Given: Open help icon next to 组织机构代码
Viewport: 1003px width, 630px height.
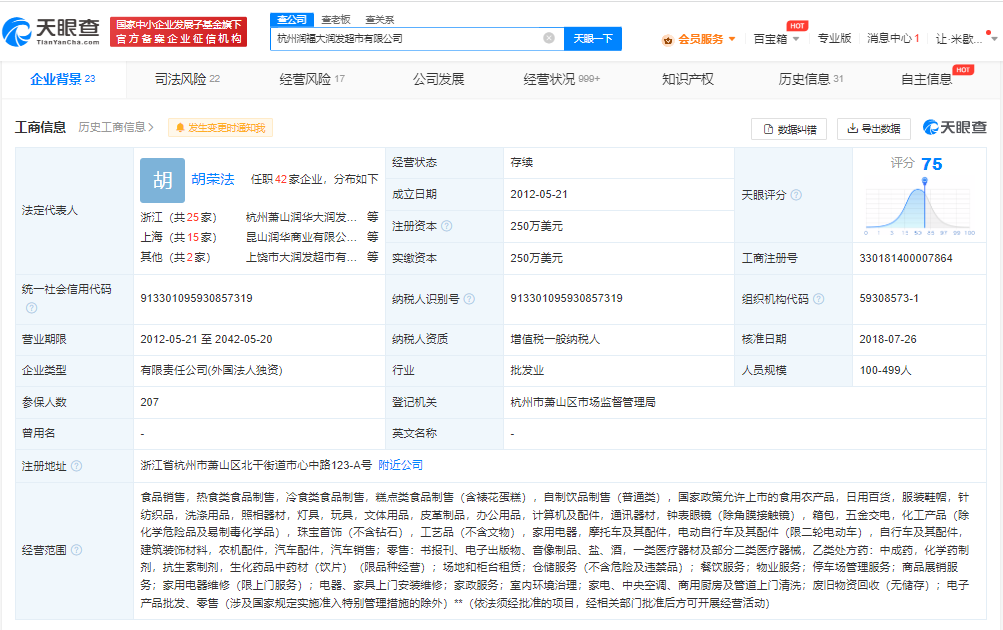Looking at the screenshot, I should pos(818,299).
